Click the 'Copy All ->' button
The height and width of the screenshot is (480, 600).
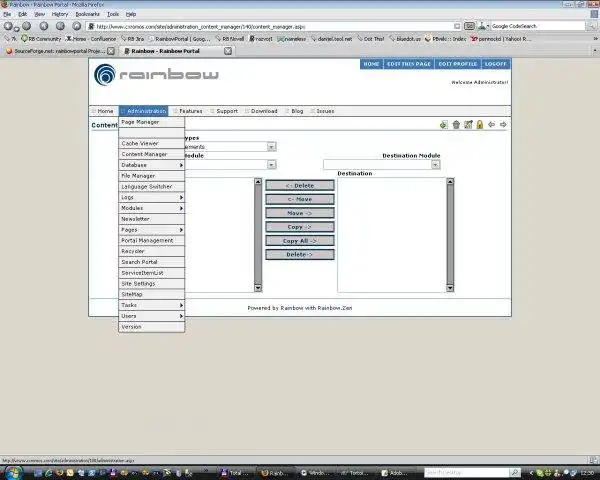(300, 241)
